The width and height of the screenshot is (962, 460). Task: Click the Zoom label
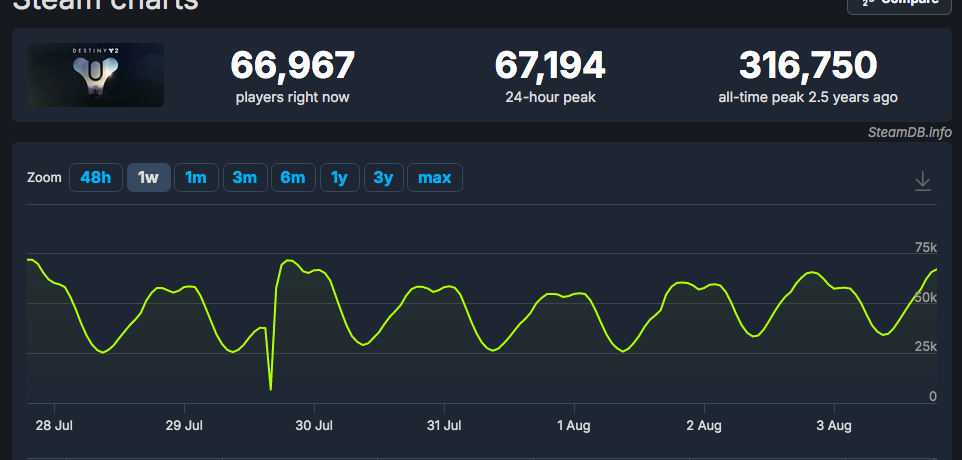tap(44, 178)
